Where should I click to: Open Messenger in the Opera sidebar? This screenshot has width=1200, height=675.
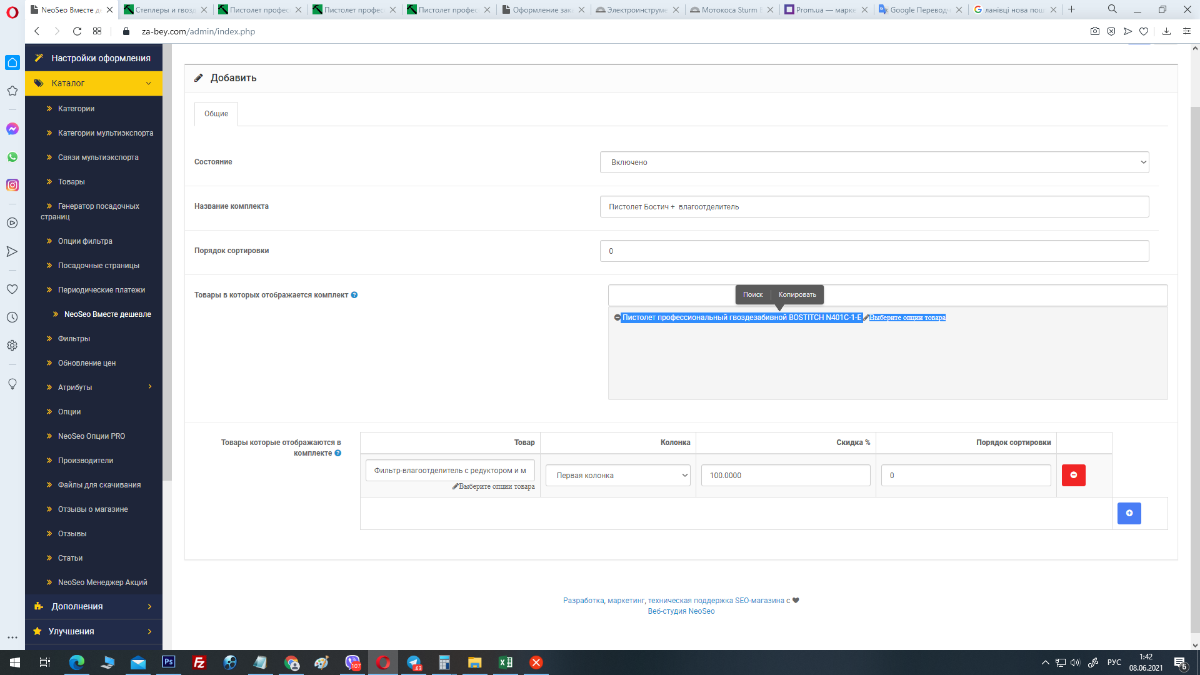point(12,129)
